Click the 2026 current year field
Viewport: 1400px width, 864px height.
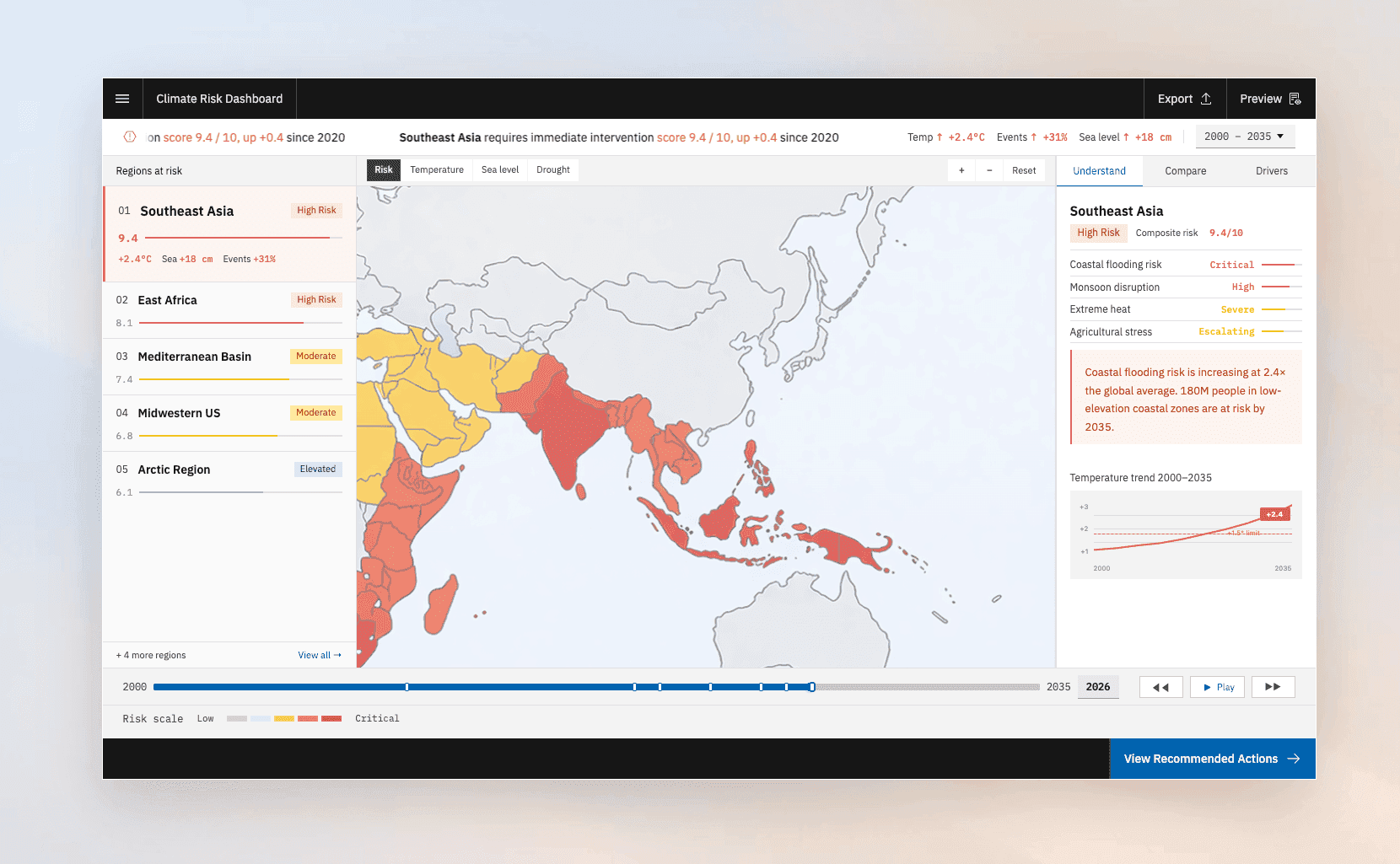(1098, 687)
